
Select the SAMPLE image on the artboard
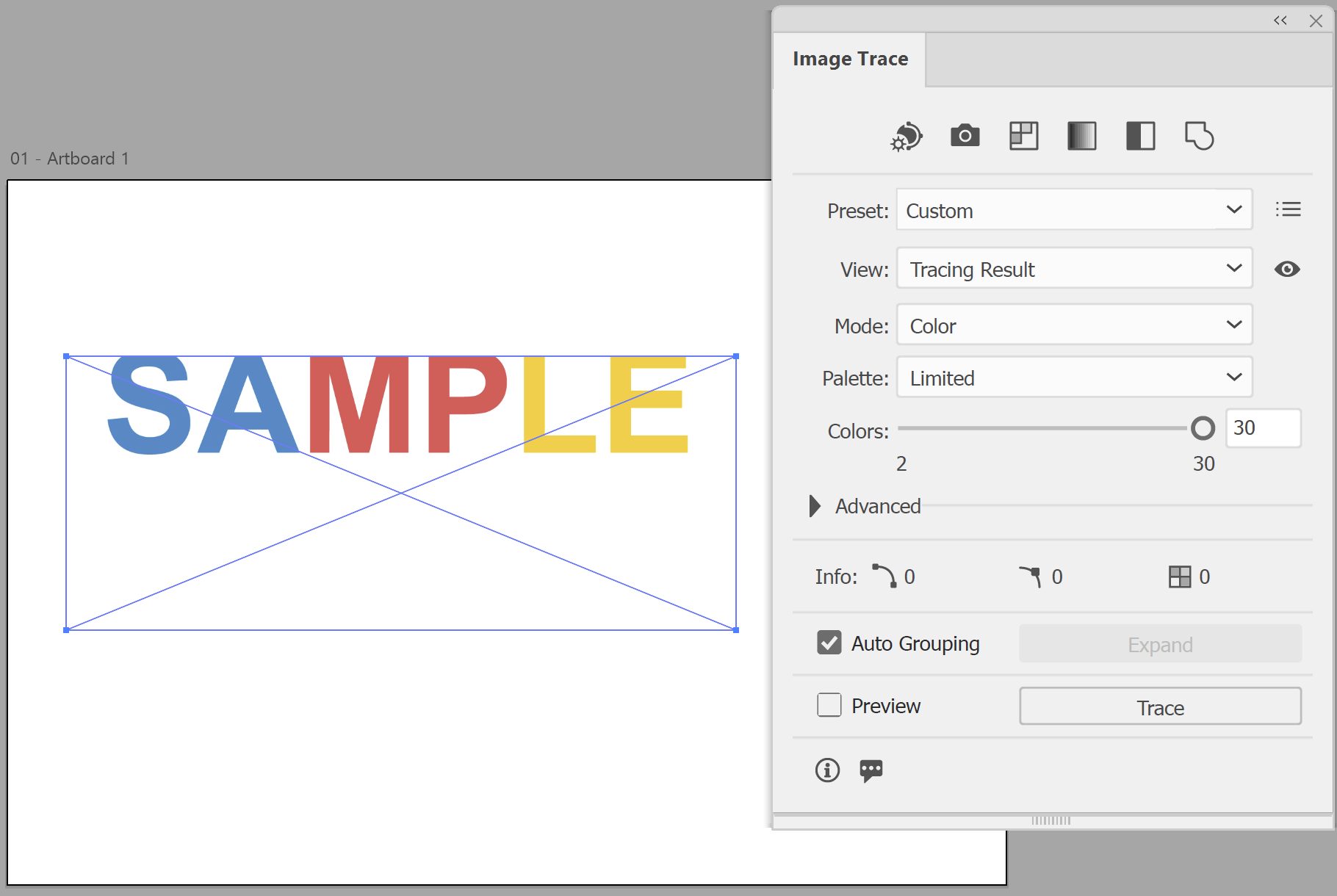(x=401, y=493)
